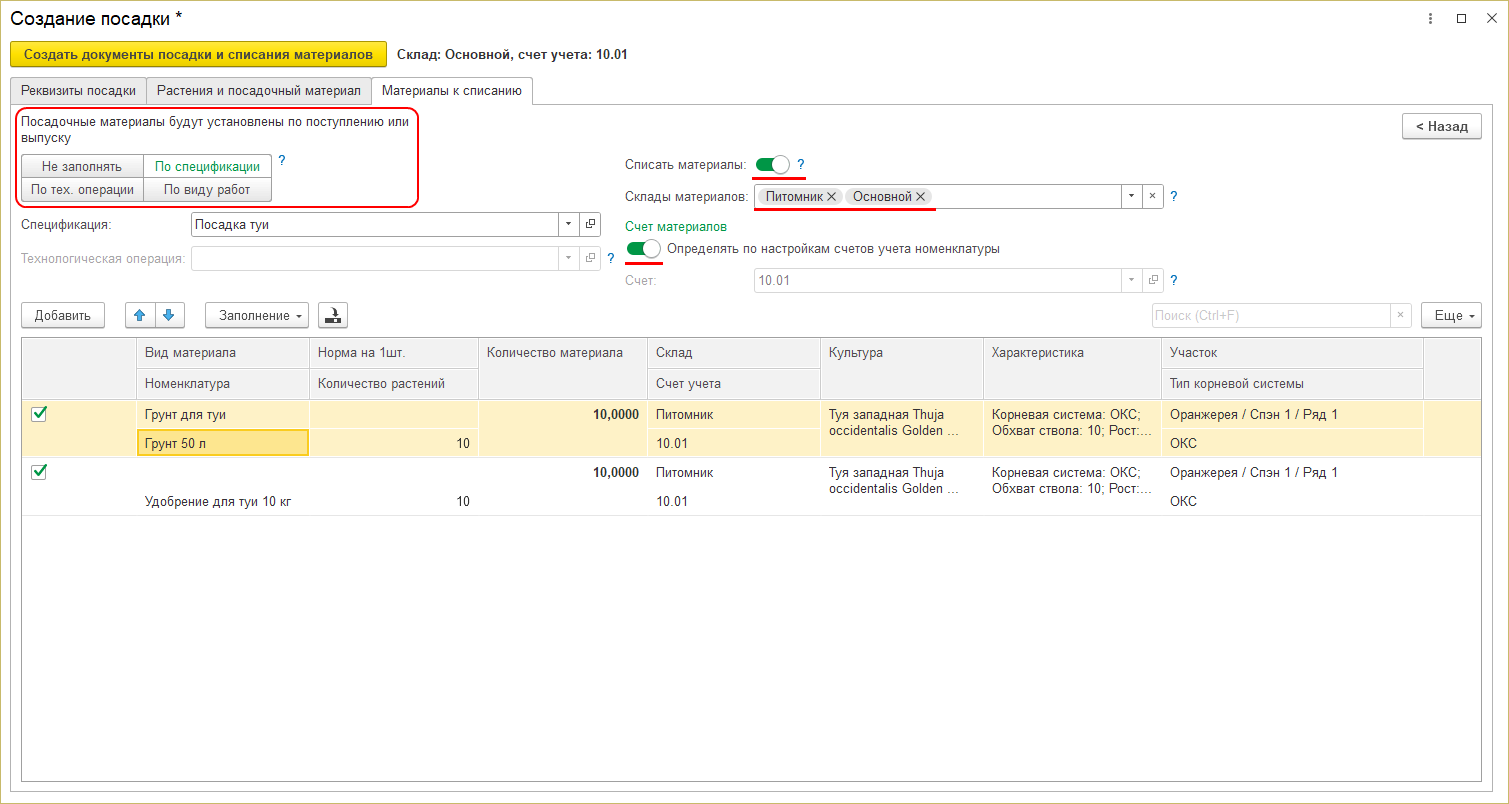The image size is (1509, 804).
Task: Switch to the Реквизиты посадки tab
Action: 78,91
